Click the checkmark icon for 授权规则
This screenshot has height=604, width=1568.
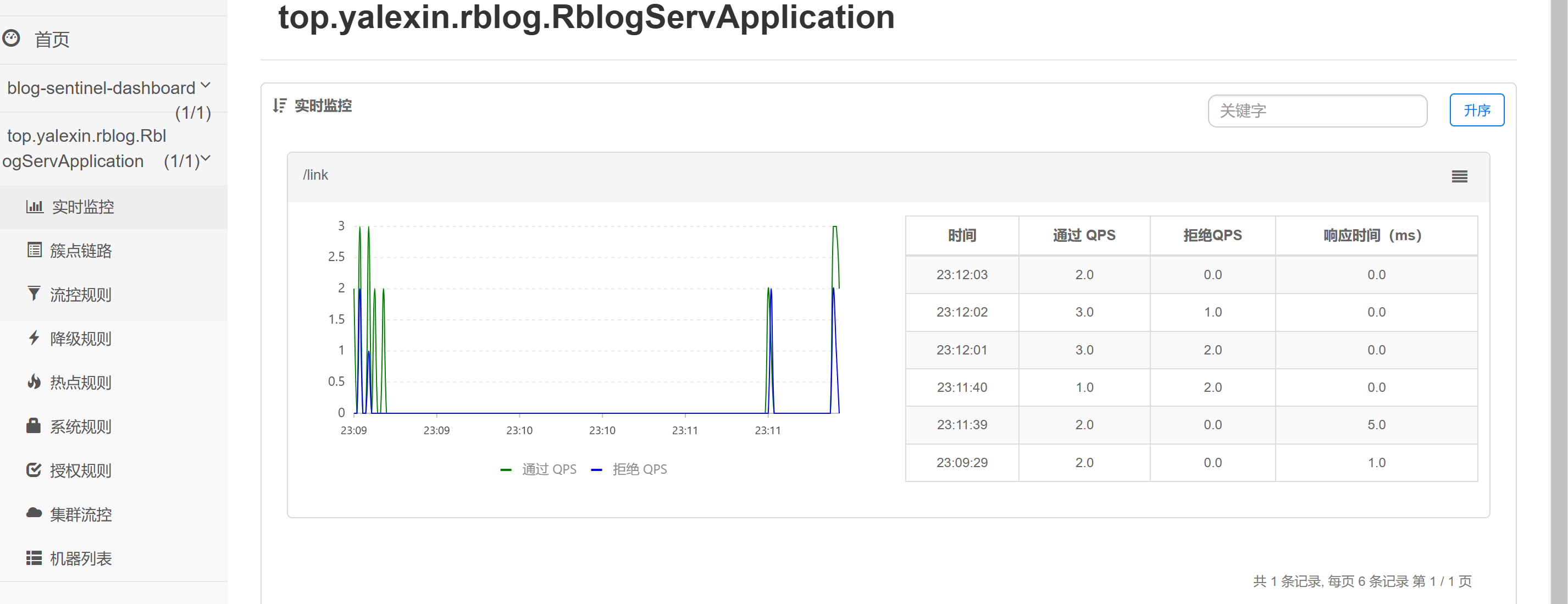34,469
